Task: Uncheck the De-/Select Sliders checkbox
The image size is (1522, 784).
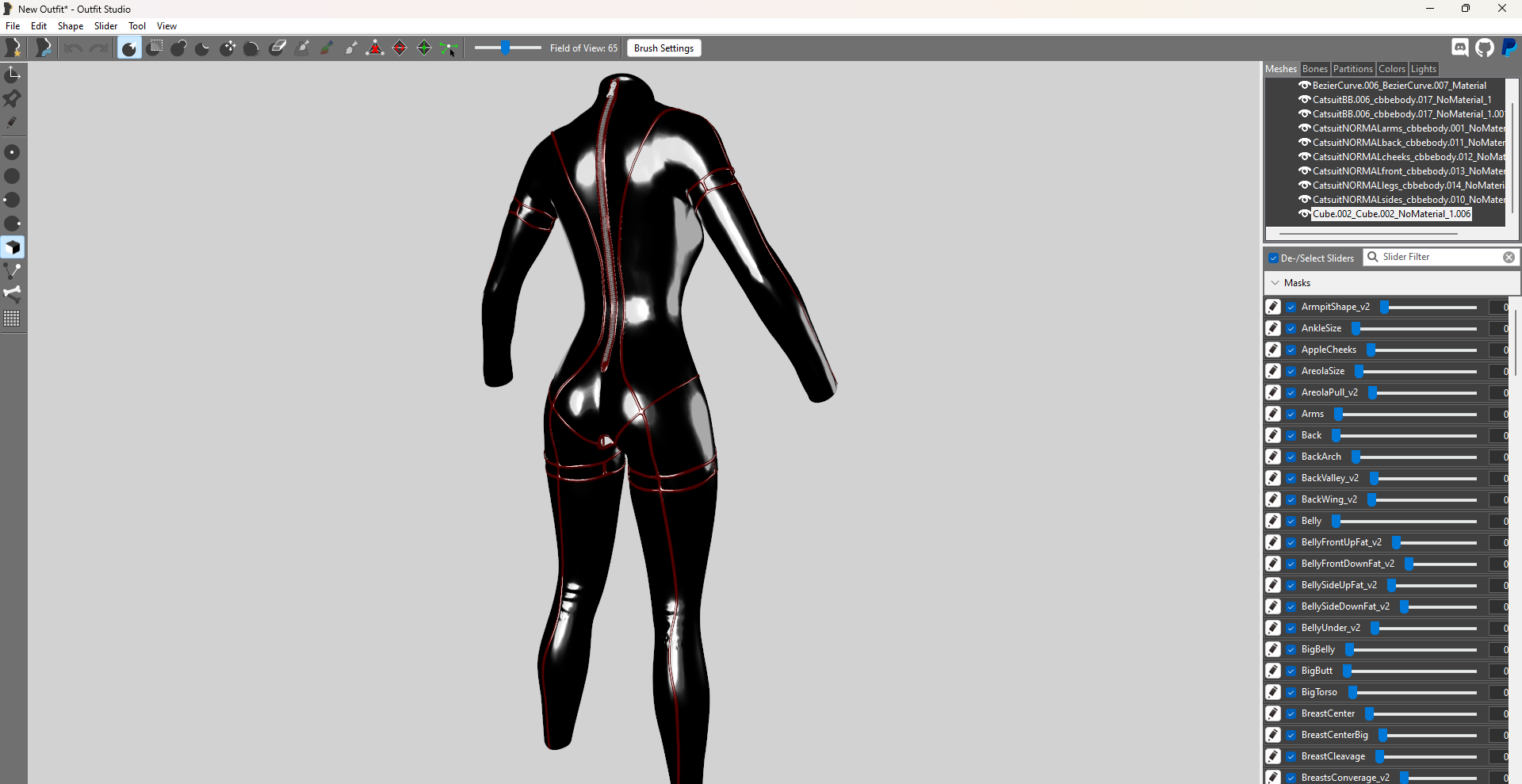Action: (x=1273, y=258)
